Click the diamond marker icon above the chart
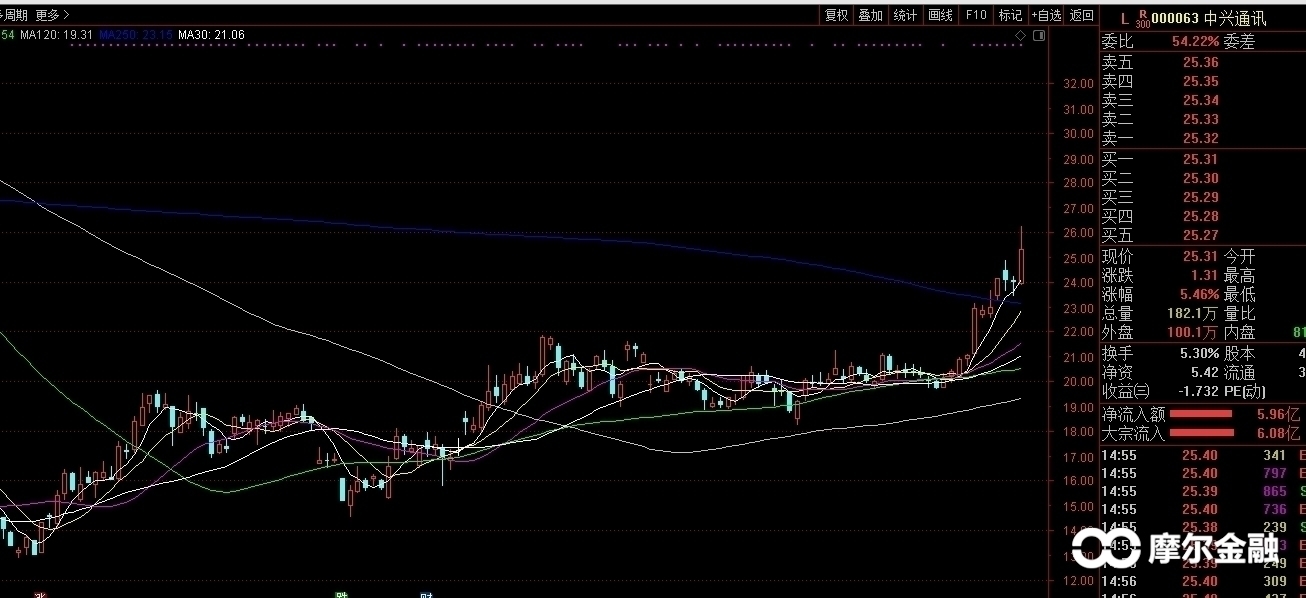Viewport: 1306px width, 598px height. [1020, 35]
